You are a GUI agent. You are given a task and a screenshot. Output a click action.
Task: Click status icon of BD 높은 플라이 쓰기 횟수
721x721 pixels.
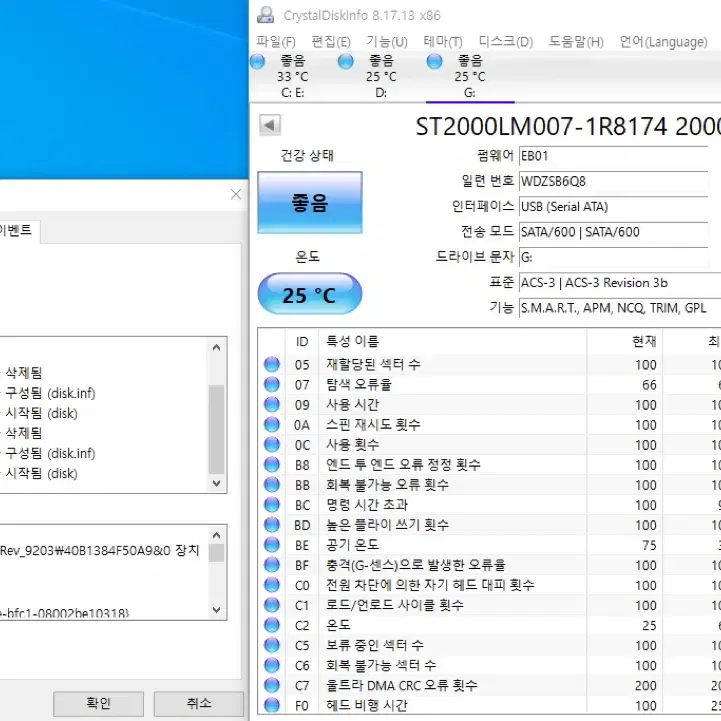coord(272,525)
